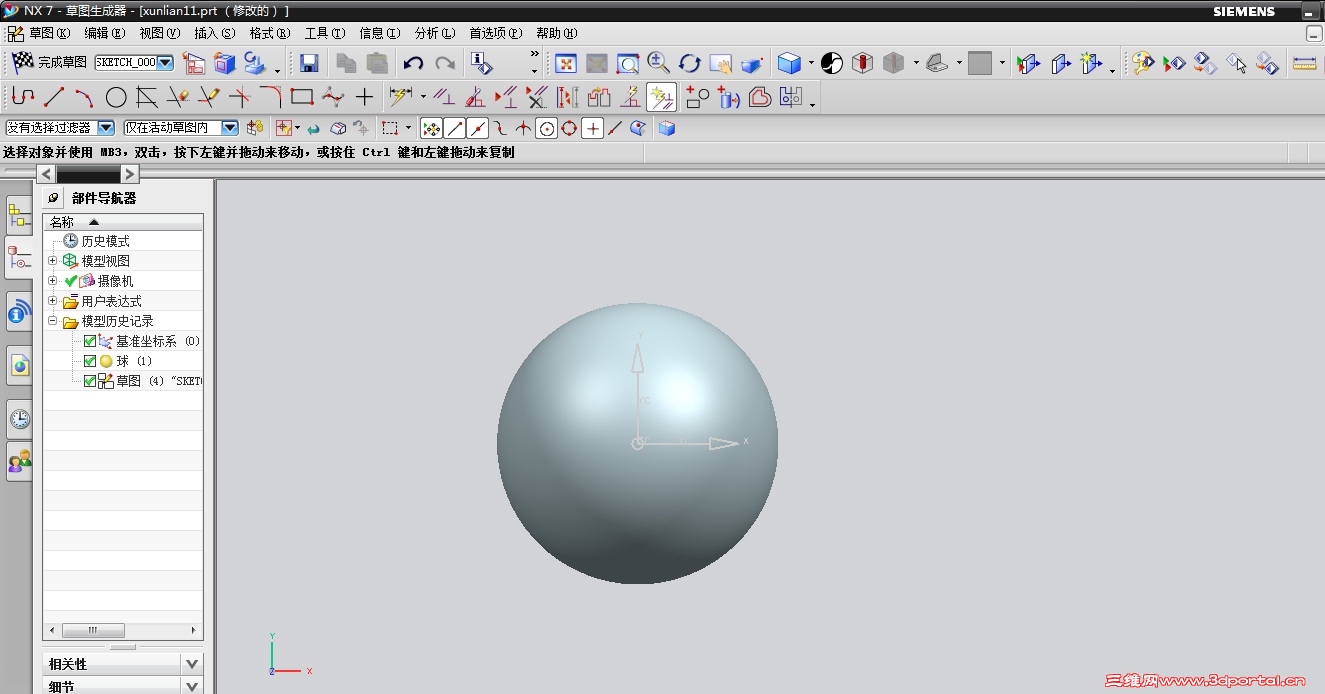The width and height of the screenshot is (1325, 694).
Task: Open the Roles sidebar tab
Action: [19, 461]
